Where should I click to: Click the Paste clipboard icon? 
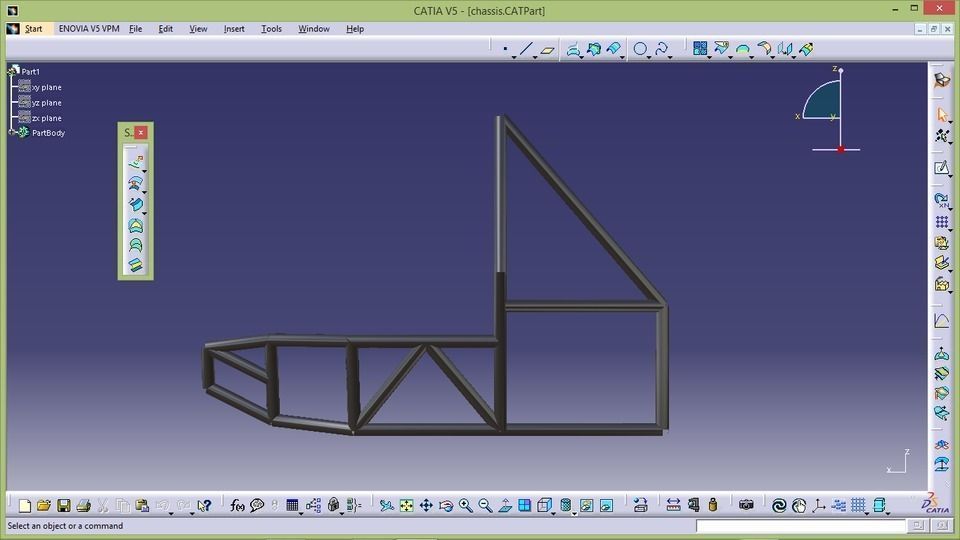click(142, 505)
